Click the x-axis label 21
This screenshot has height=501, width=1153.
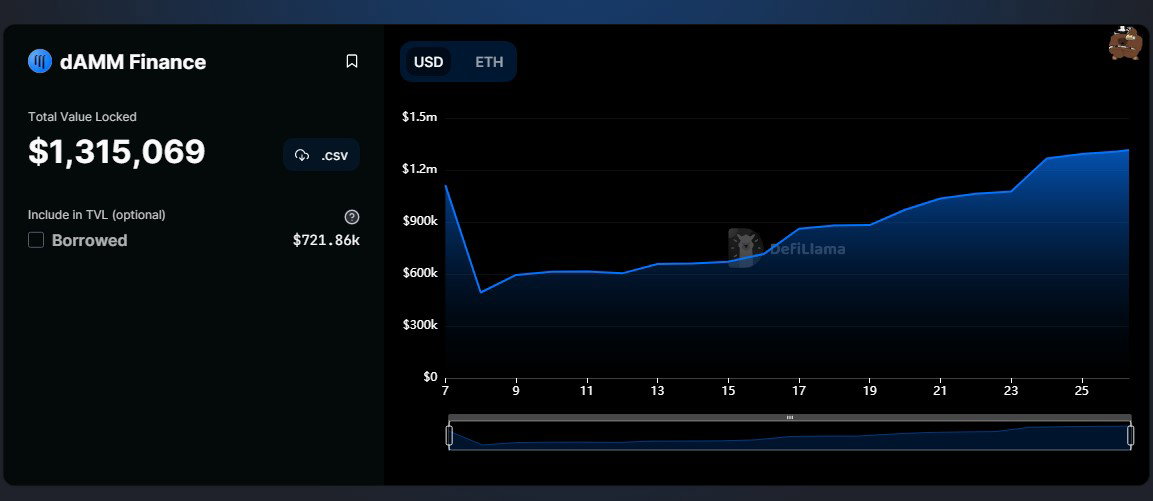pyautogui.click(x=940, y=391)
